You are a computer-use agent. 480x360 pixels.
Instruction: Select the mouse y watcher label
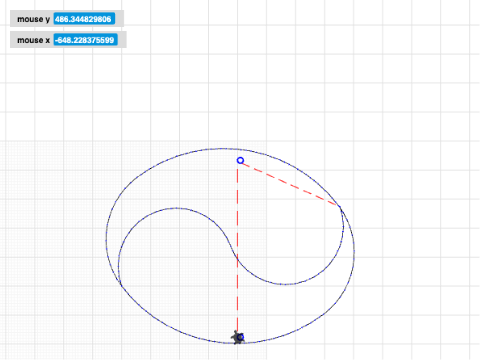pos(33,19)
